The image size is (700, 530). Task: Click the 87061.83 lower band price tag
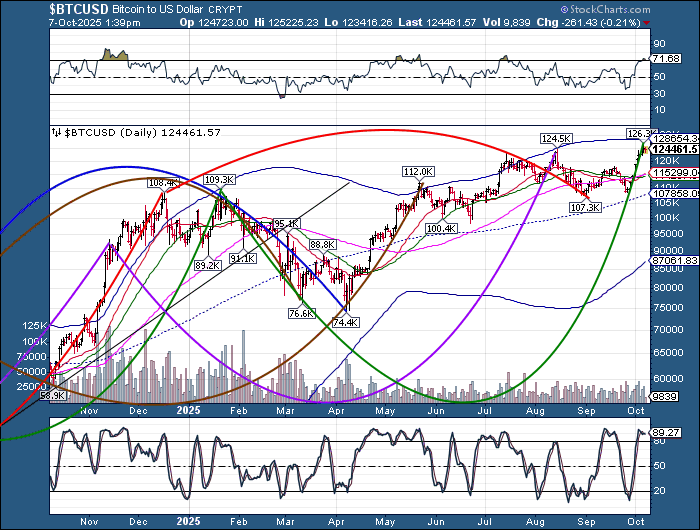tap(672, 259)
